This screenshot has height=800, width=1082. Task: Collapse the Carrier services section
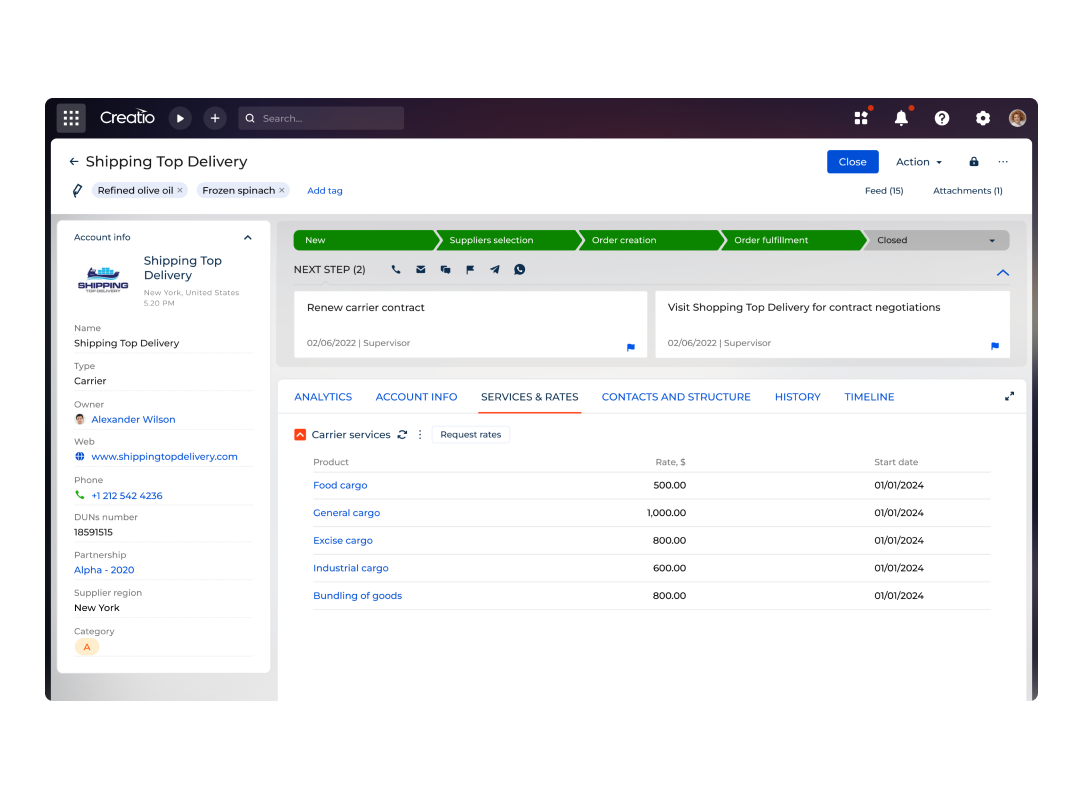pyautogui.click(x=300, y=435)
